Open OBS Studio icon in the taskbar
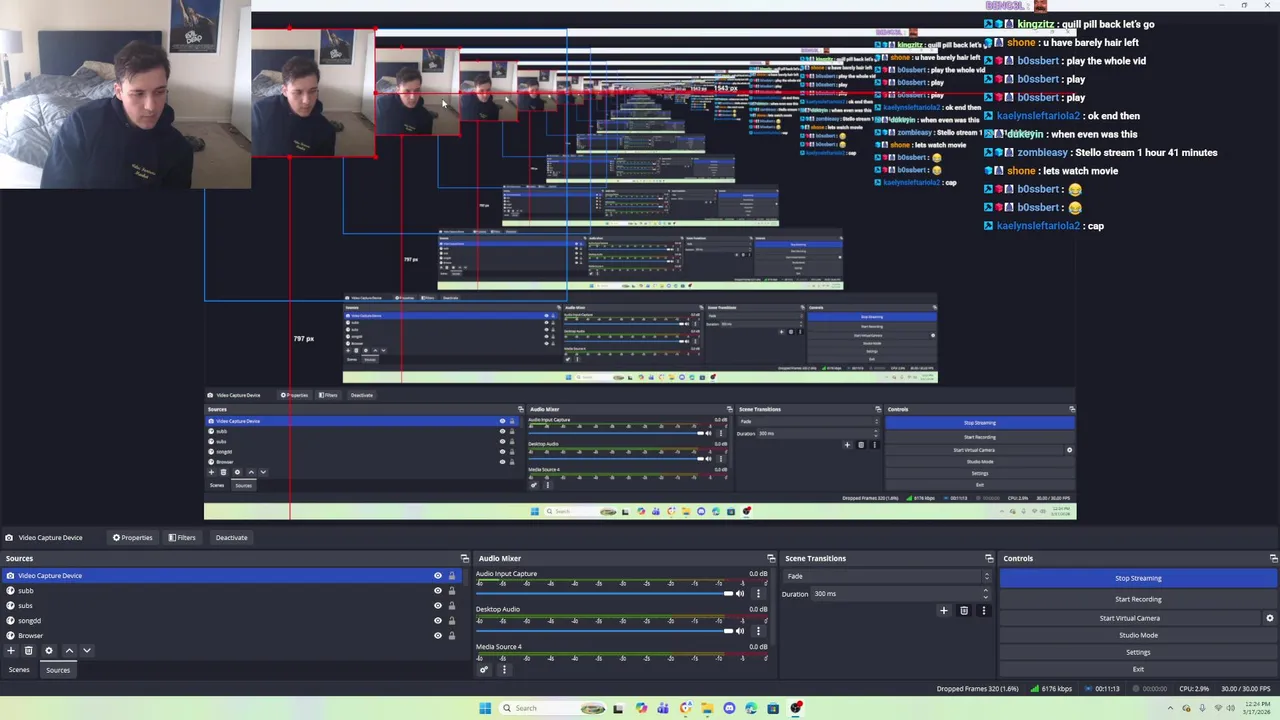The height and width of the screenshot is (720, 1280). (x=796, y=708)
